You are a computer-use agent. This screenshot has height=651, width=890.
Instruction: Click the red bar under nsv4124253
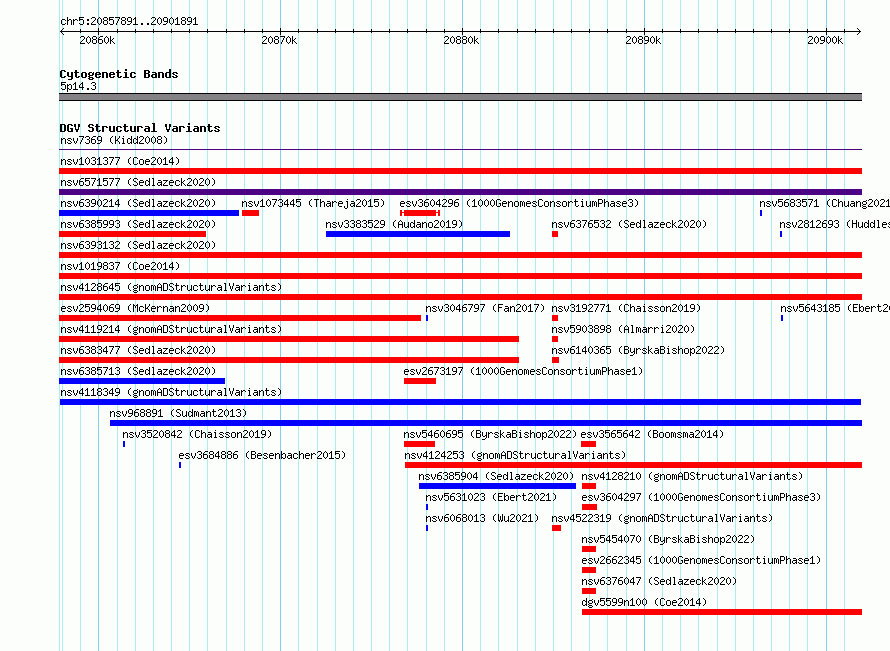click(633, 465)
